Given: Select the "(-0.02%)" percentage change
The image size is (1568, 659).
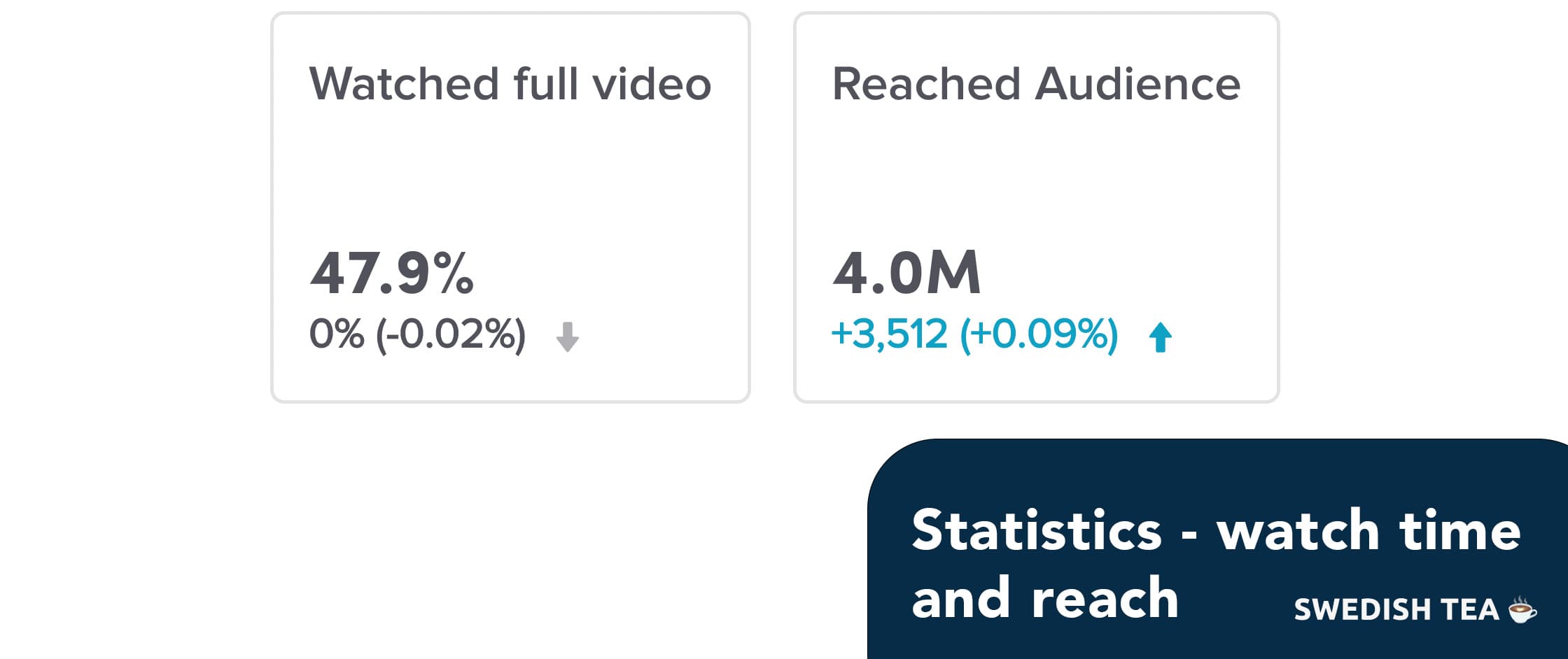Looking at the screenshot, I should (451, 334).
